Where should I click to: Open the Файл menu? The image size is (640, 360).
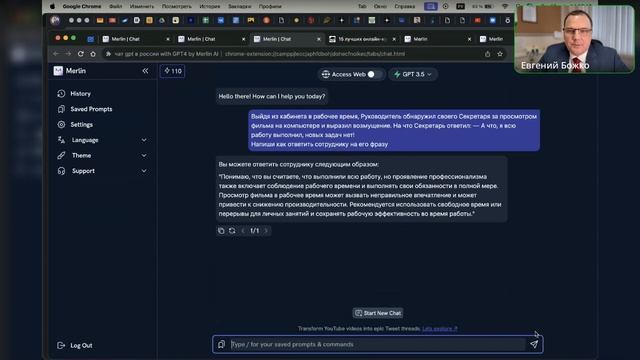point(116,6)
